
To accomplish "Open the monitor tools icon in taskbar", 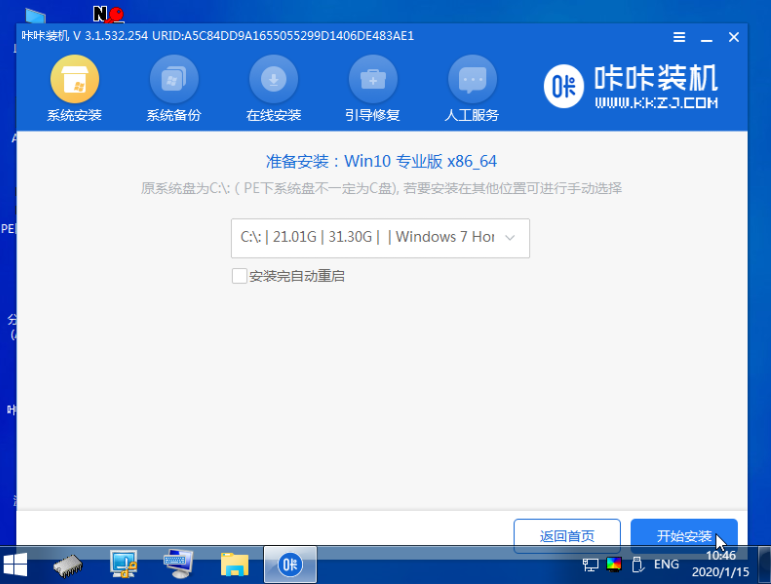I will click(x=125, y=565).
